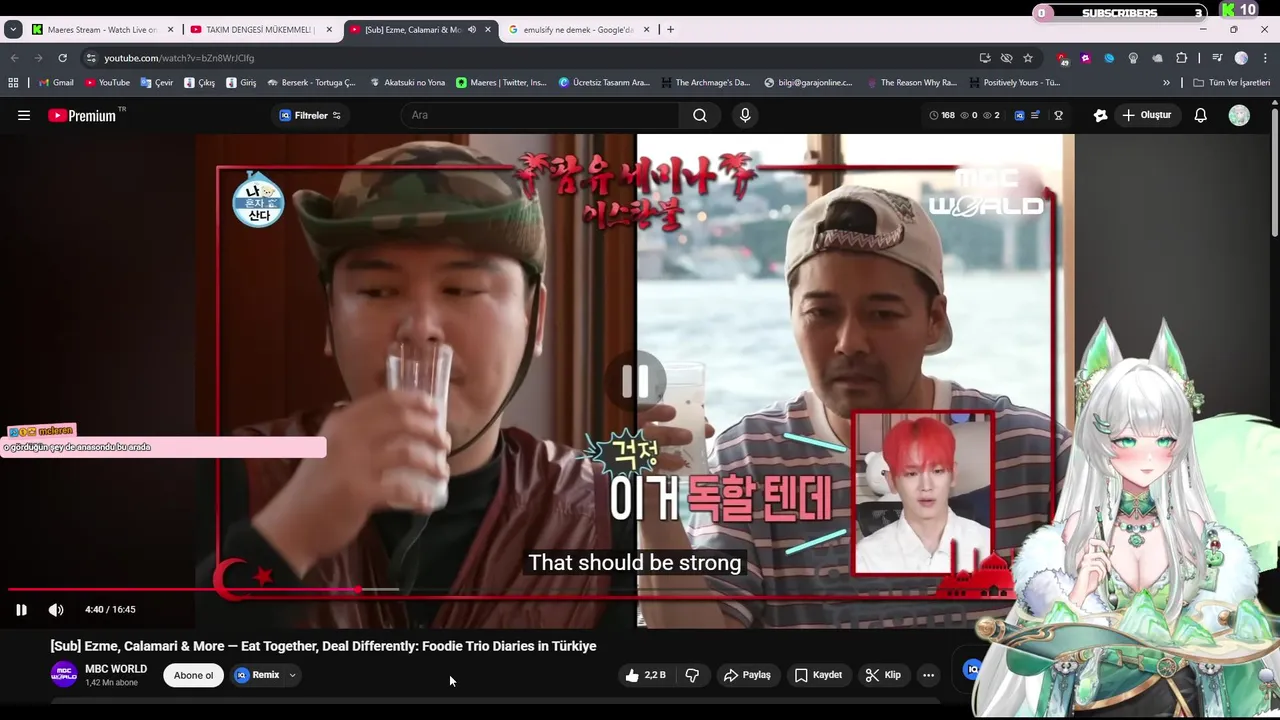Open Akatsuki no Yona bookmark
Screen dimensions: 1280x720
point(406,83)
